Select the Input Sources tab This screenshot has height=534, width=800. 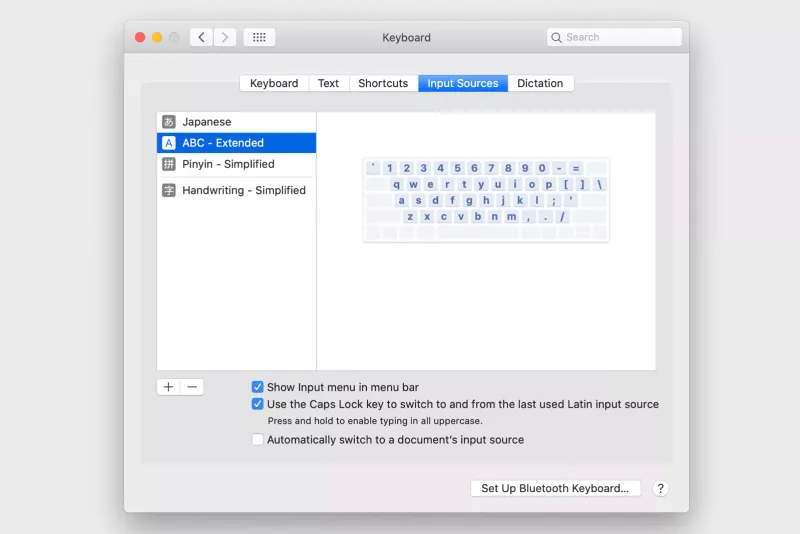point(463,83)
